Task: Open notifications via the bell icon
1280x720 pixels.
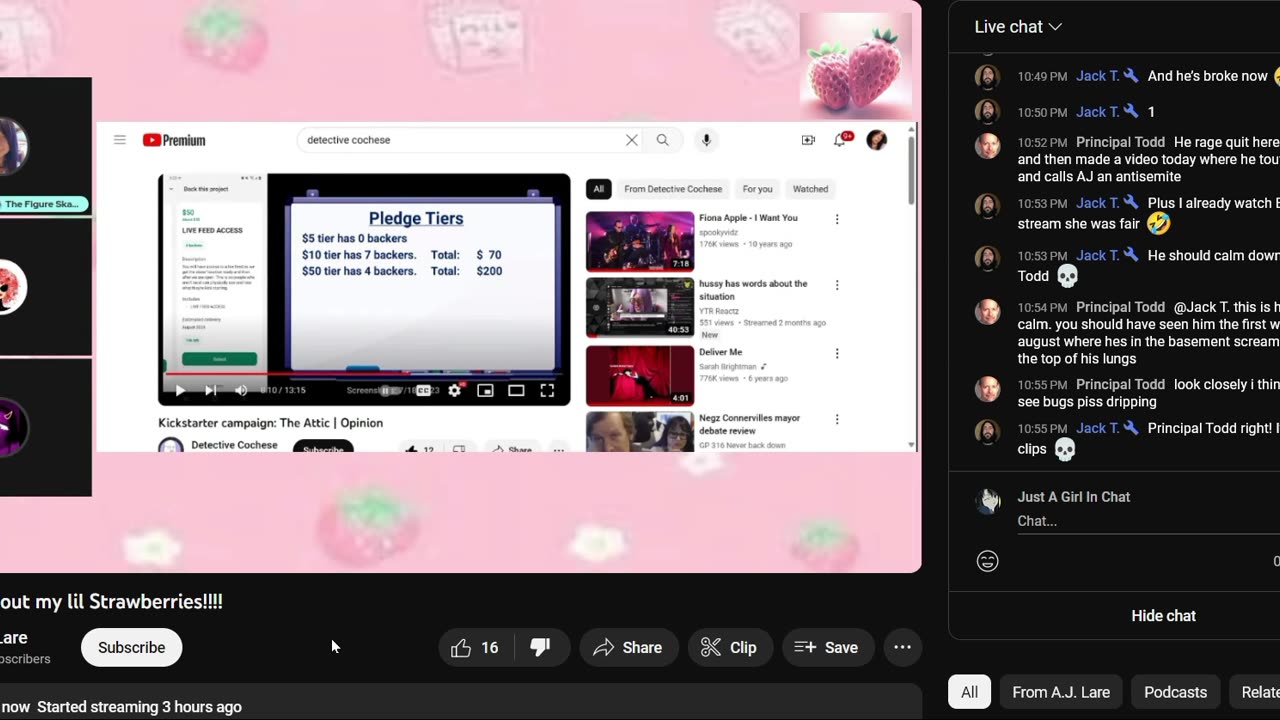Action: tap(840, 140)
